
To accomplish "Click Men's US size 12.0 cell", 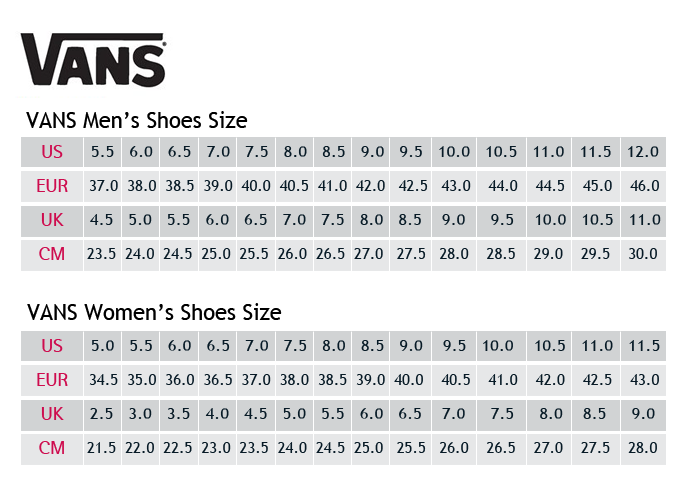I will (x=643, y=152).
